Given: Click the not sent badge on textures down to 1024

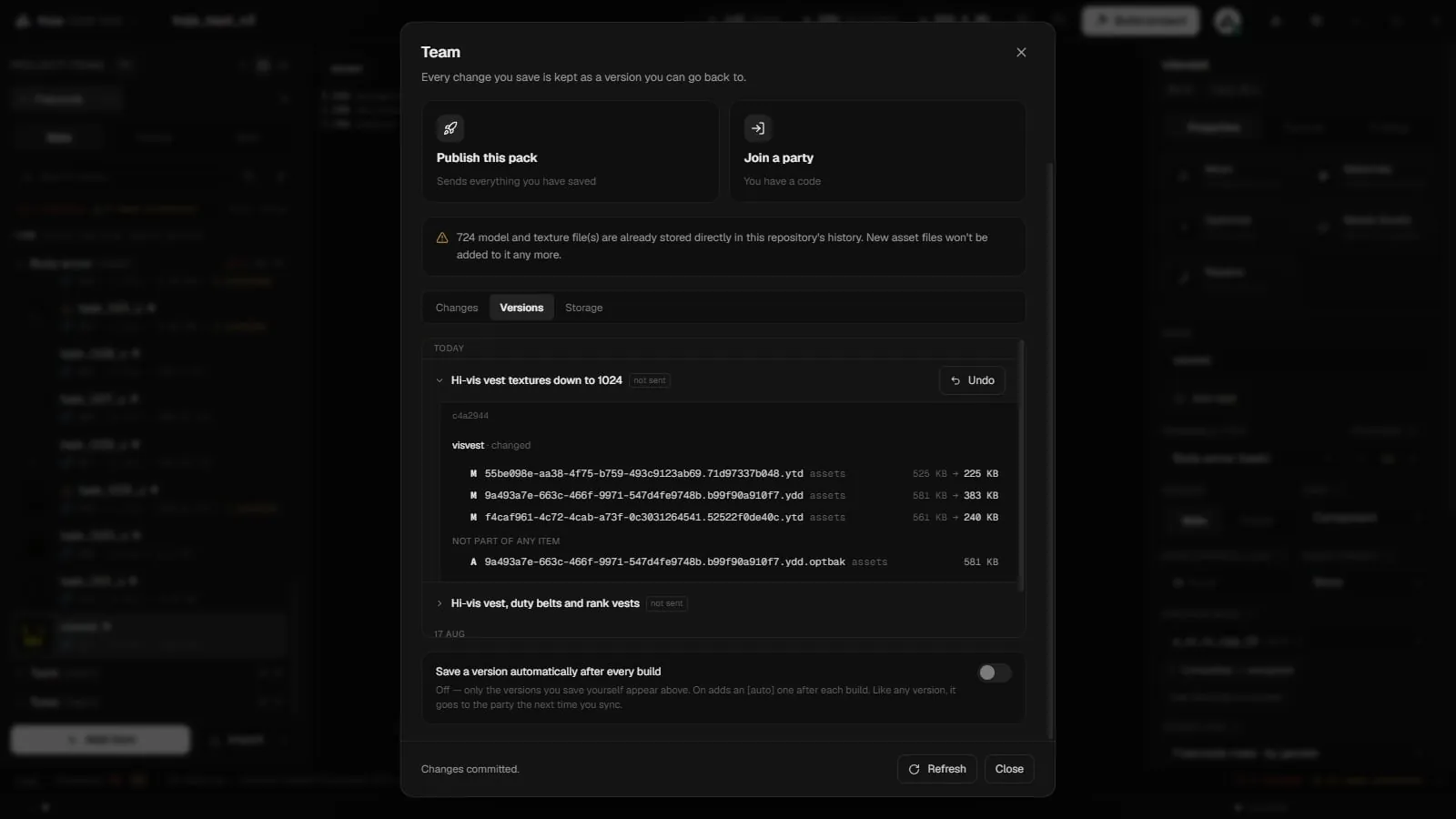Looking at the screenshot, I should 650,380.
